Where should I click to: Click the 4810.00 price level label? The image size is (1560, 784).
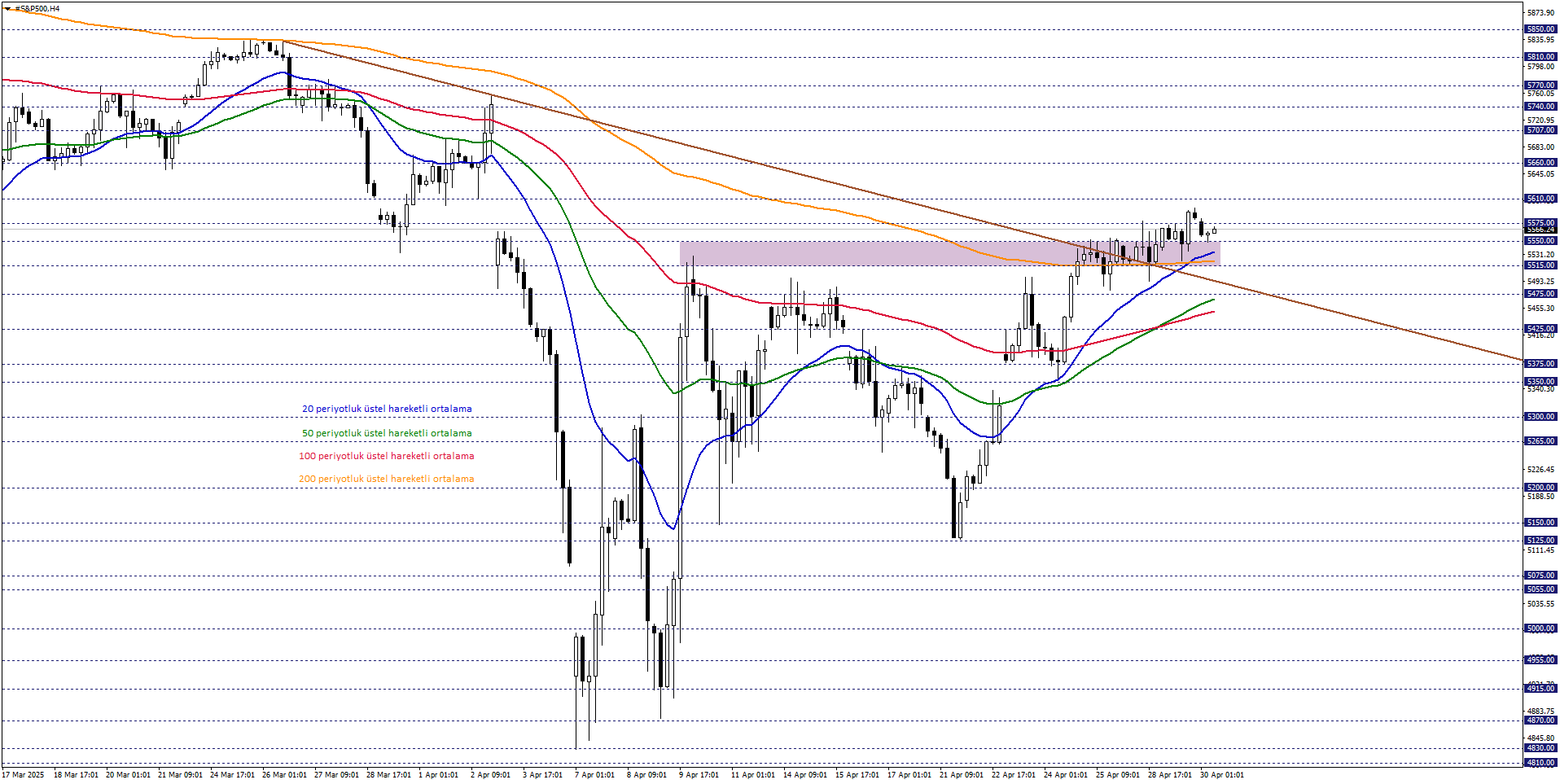pos(1540,763)
